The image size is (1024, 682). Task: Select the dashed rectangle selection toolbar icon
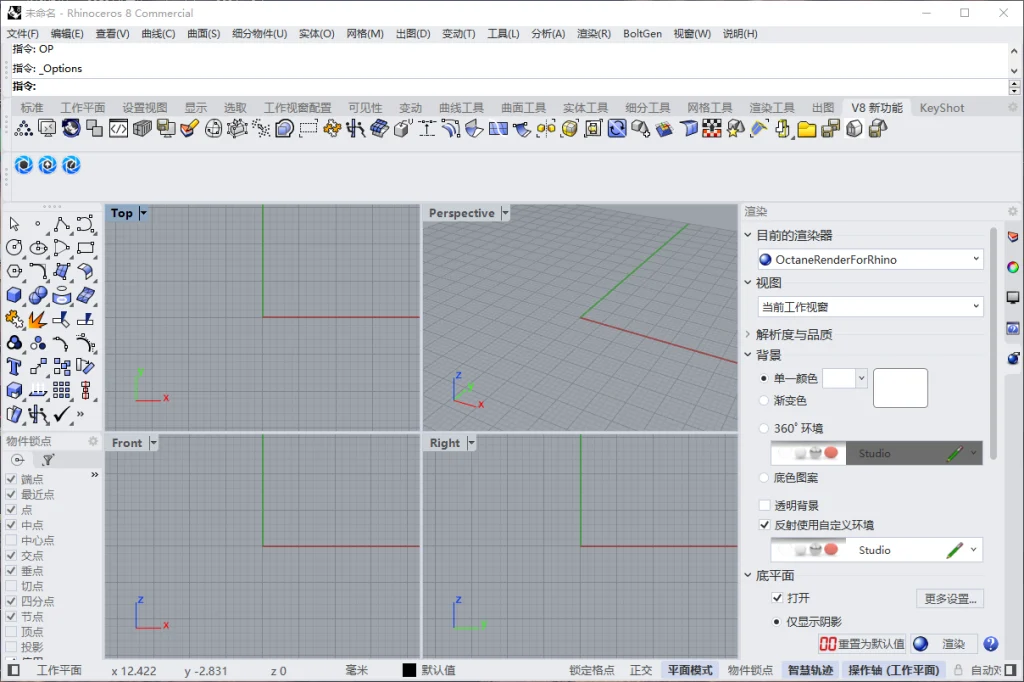coord(308,129)
